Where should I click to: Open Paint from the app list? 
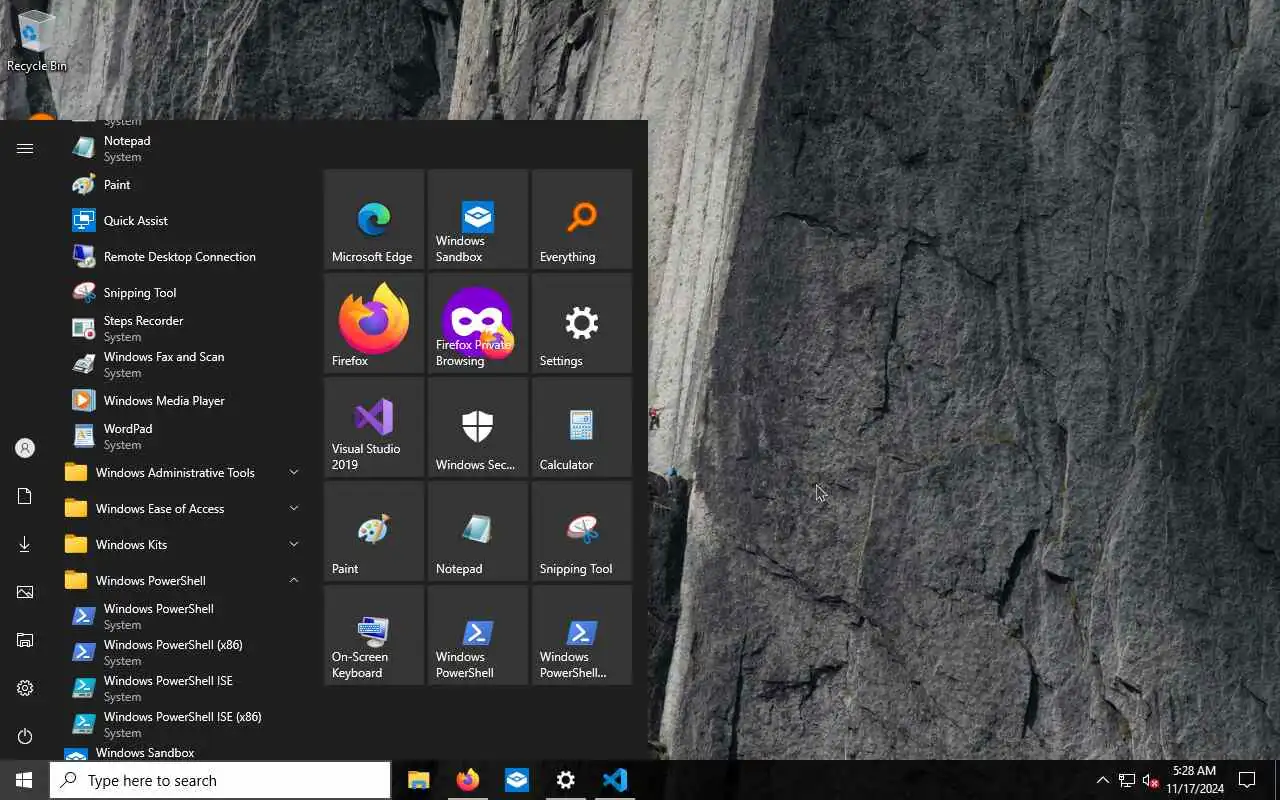point(184,184)
